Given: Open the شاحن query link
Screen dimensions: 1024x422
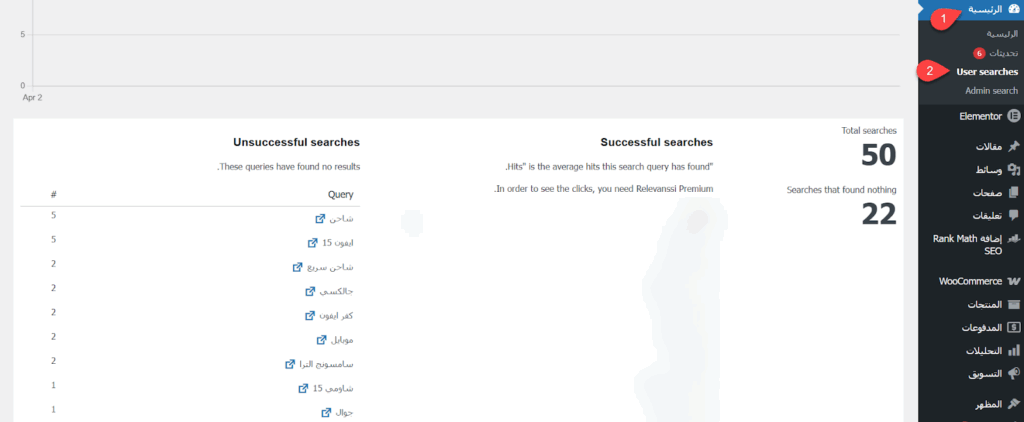Looking at the screenshot, I should (x=341, y=218).
